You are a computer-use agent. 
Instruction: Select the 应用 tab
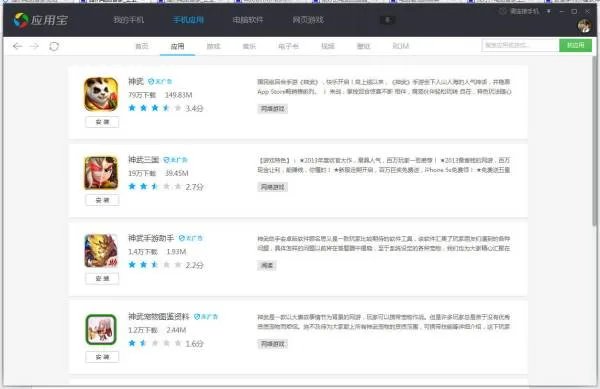tap(177, 46)
